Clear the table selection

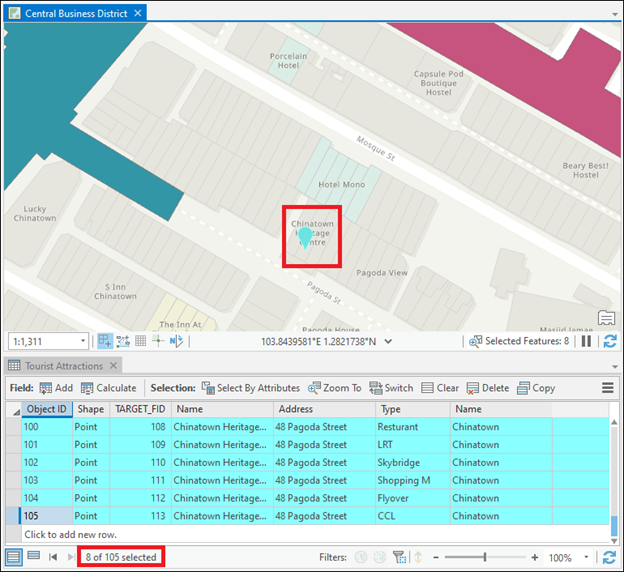[x=440, y=388]
